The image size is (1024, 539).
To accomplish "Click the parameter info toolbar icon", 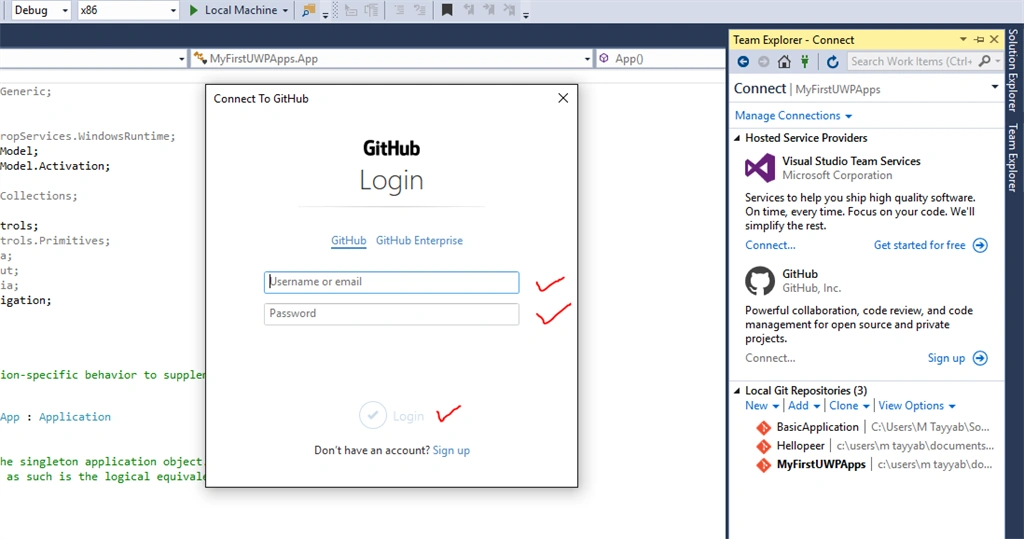I will (372, 10).
